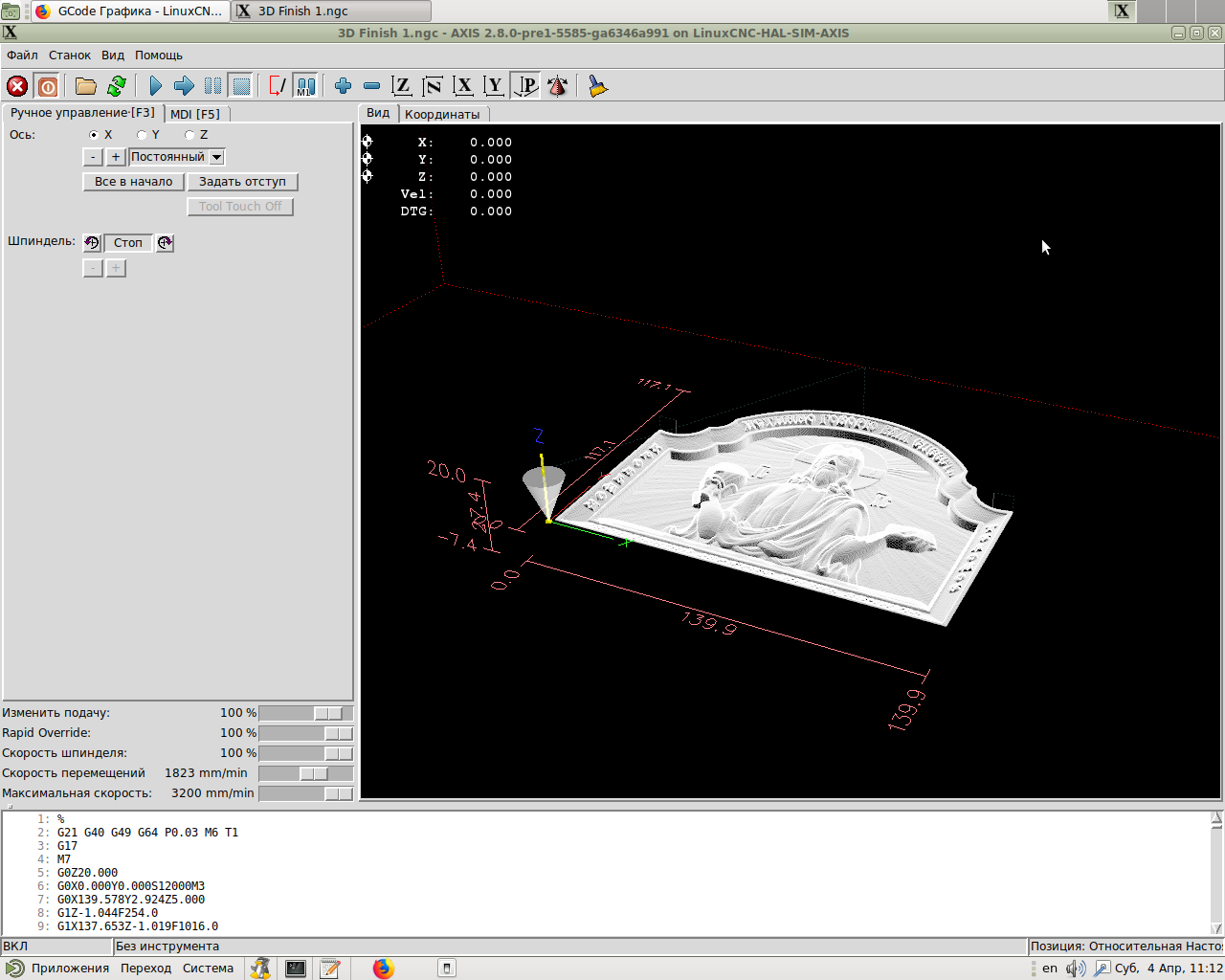Open Система menu in bottom panel
1225x980 pixels.
(208, 969)
